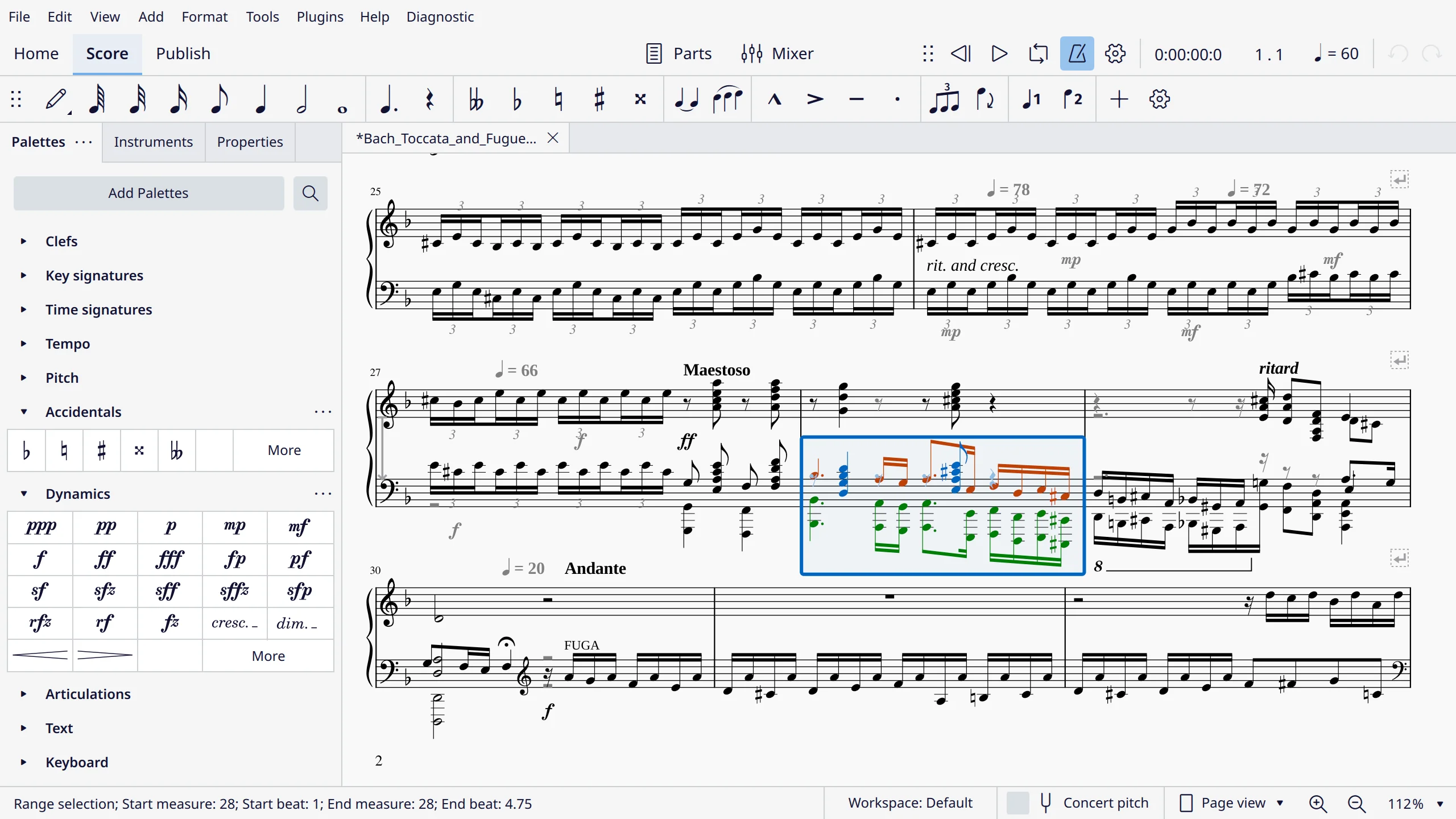Rewind playback to start
This screenshot has width=1456, height=819.
[x=961, y=53]
